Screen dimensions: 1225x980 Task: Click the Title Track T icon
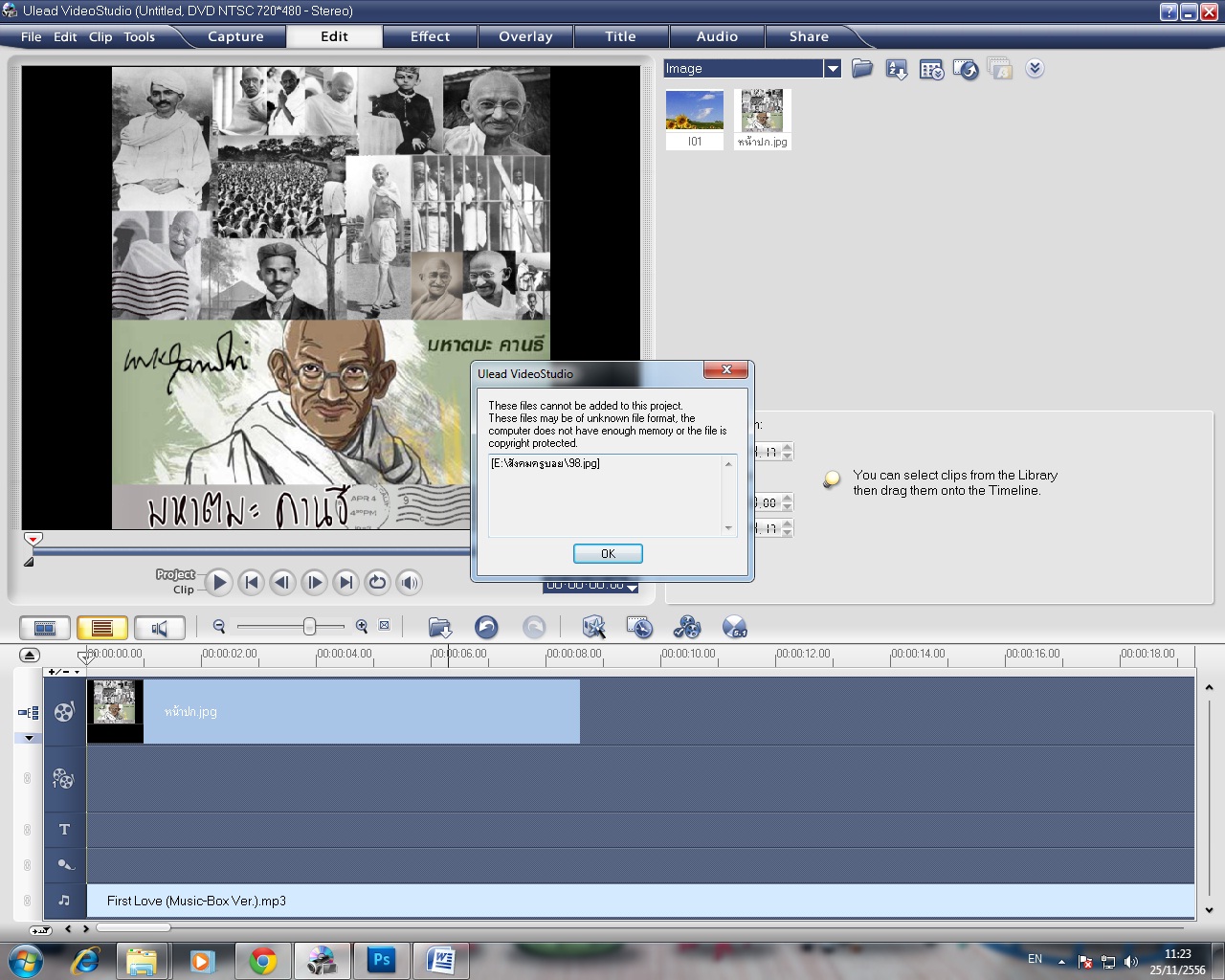tap(64, 830)
